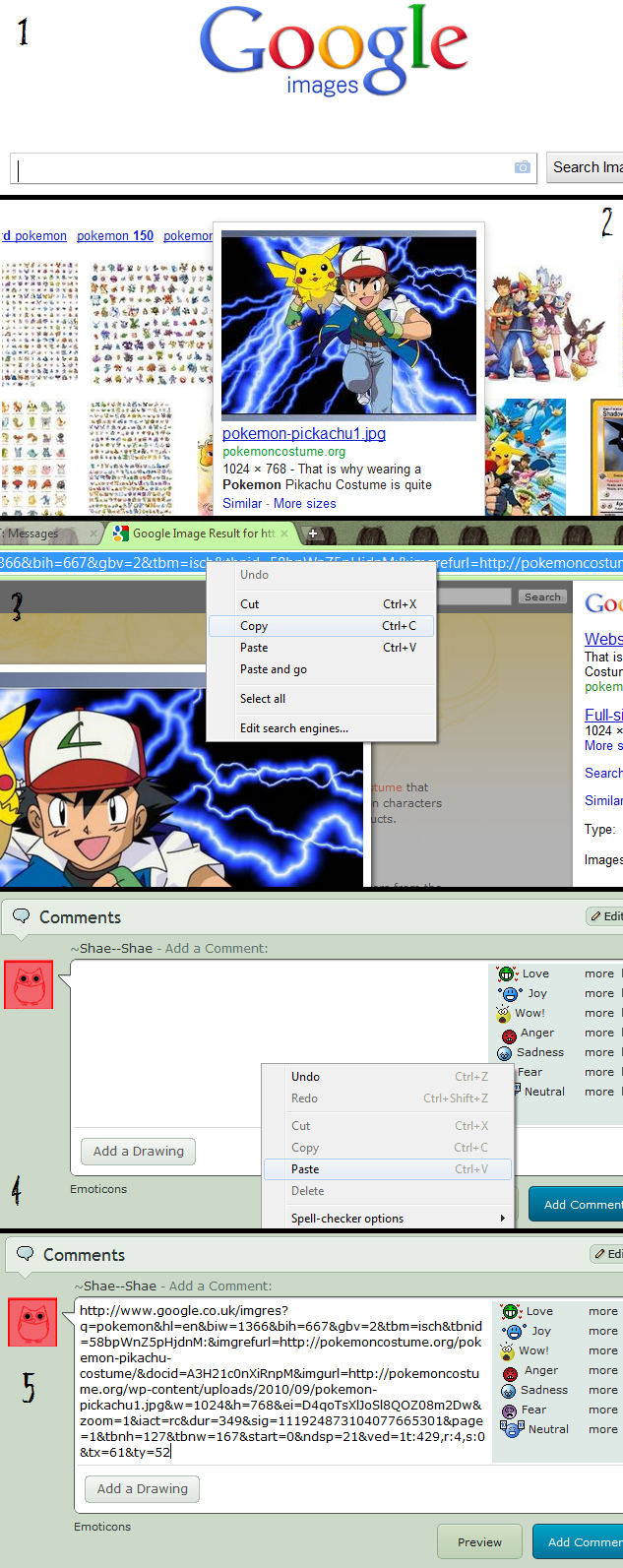Click the Edit pencil button above pasted URL comment
623x1568 pixels.
click(607, 1254)
